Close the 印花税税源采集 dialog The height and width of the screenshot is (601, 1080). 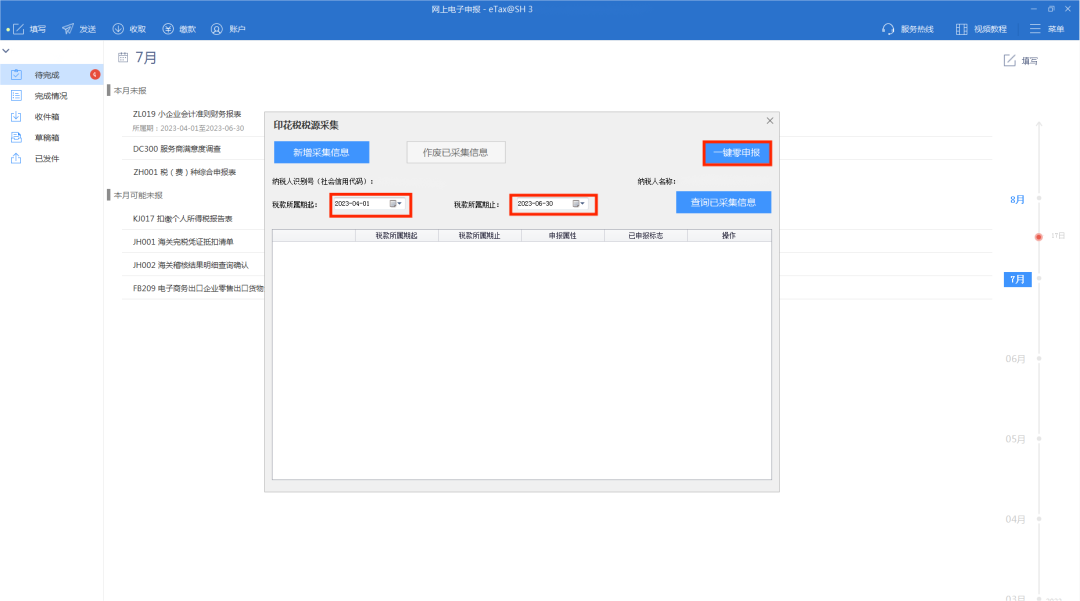[769, 121]
